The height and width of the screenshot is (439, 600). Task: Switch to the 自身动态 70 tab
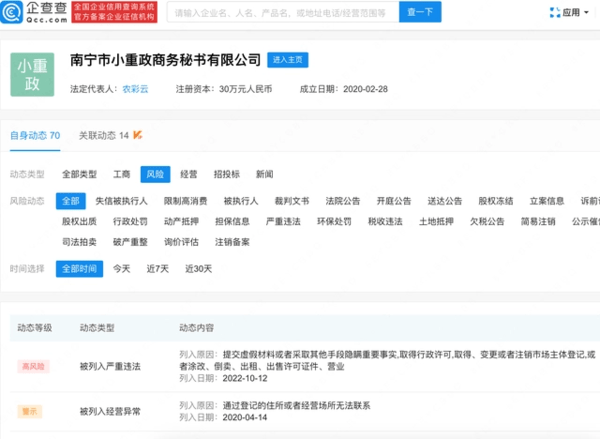coord(35,135)
